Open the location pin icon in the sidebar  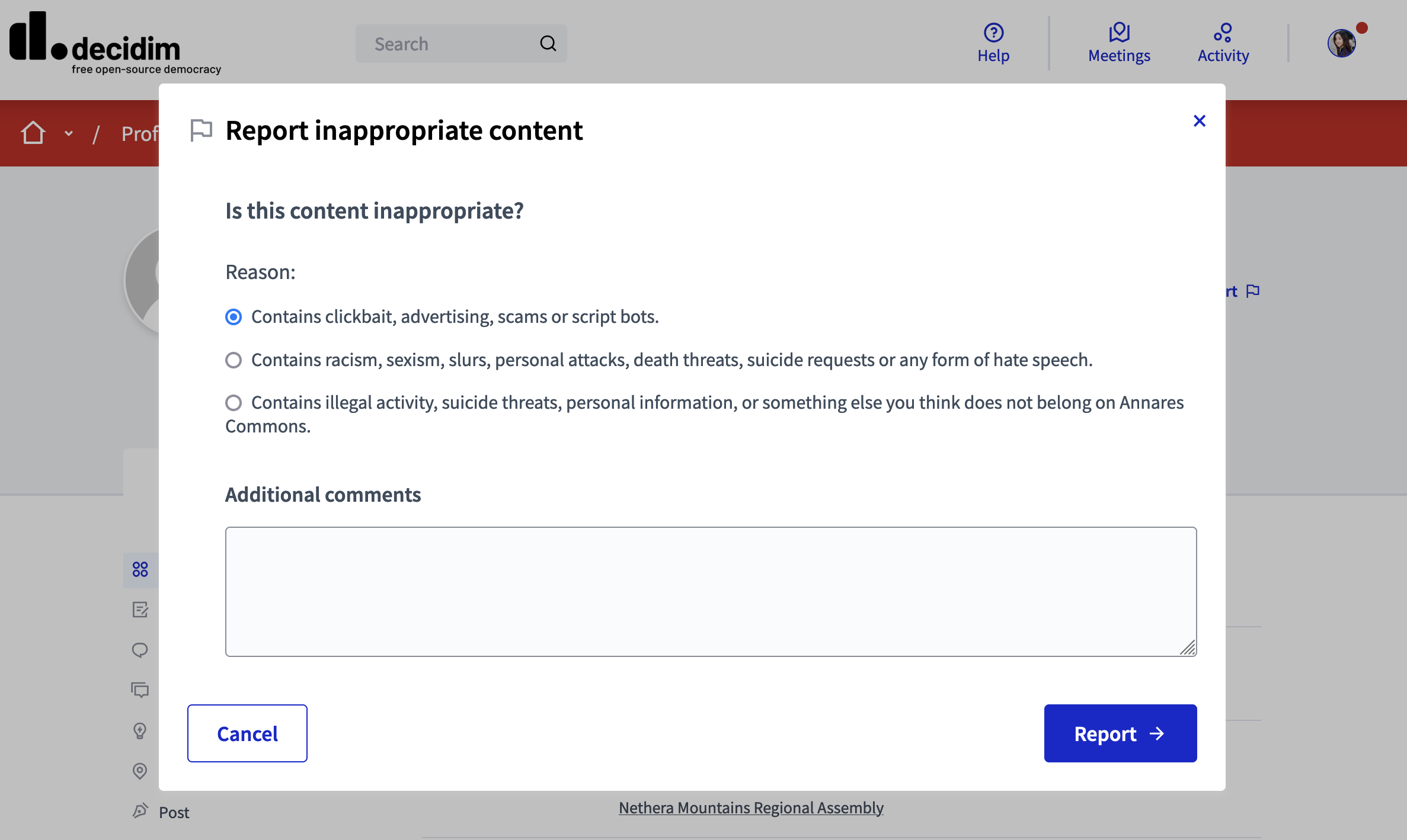pyautogui.click(x=140, y=771)
